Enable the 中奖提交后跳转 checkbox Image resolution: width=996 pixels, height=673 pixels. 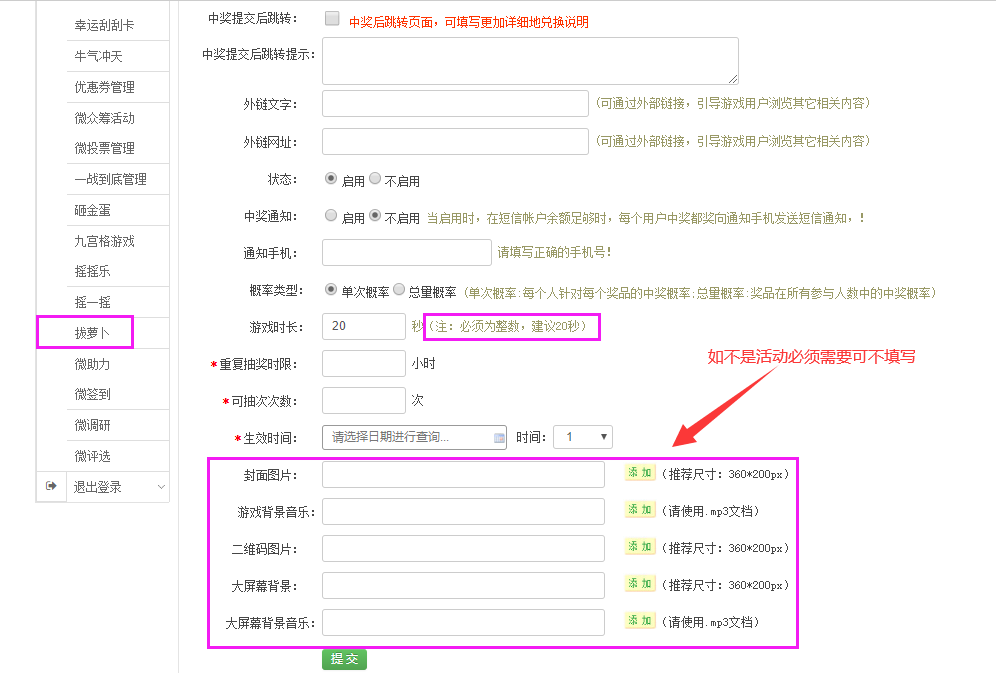coord(332,18)
